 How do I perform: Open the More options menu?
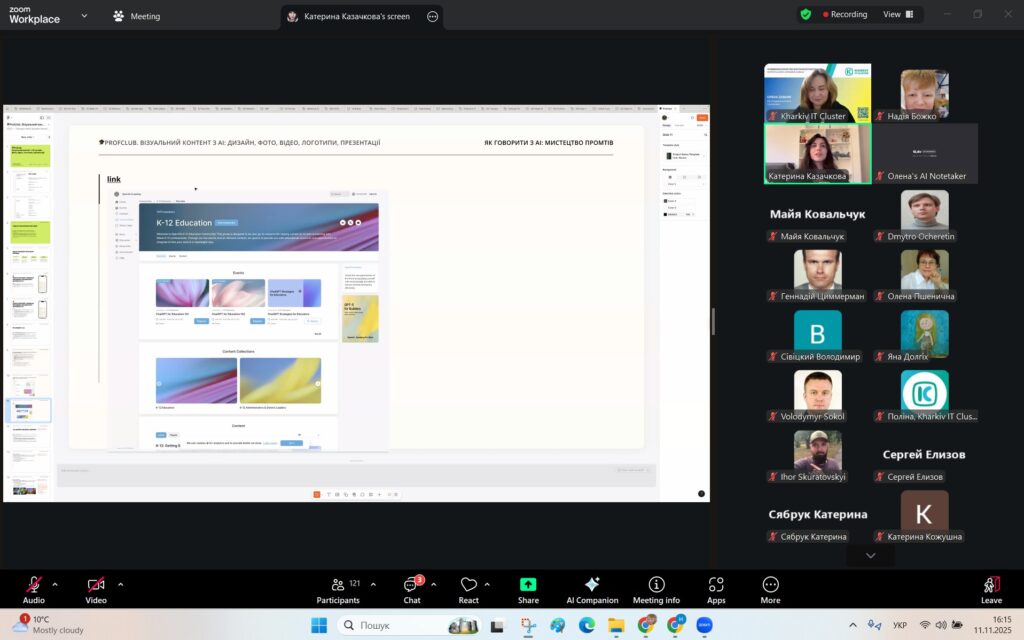pyautogui.click(x=770, y=589)
